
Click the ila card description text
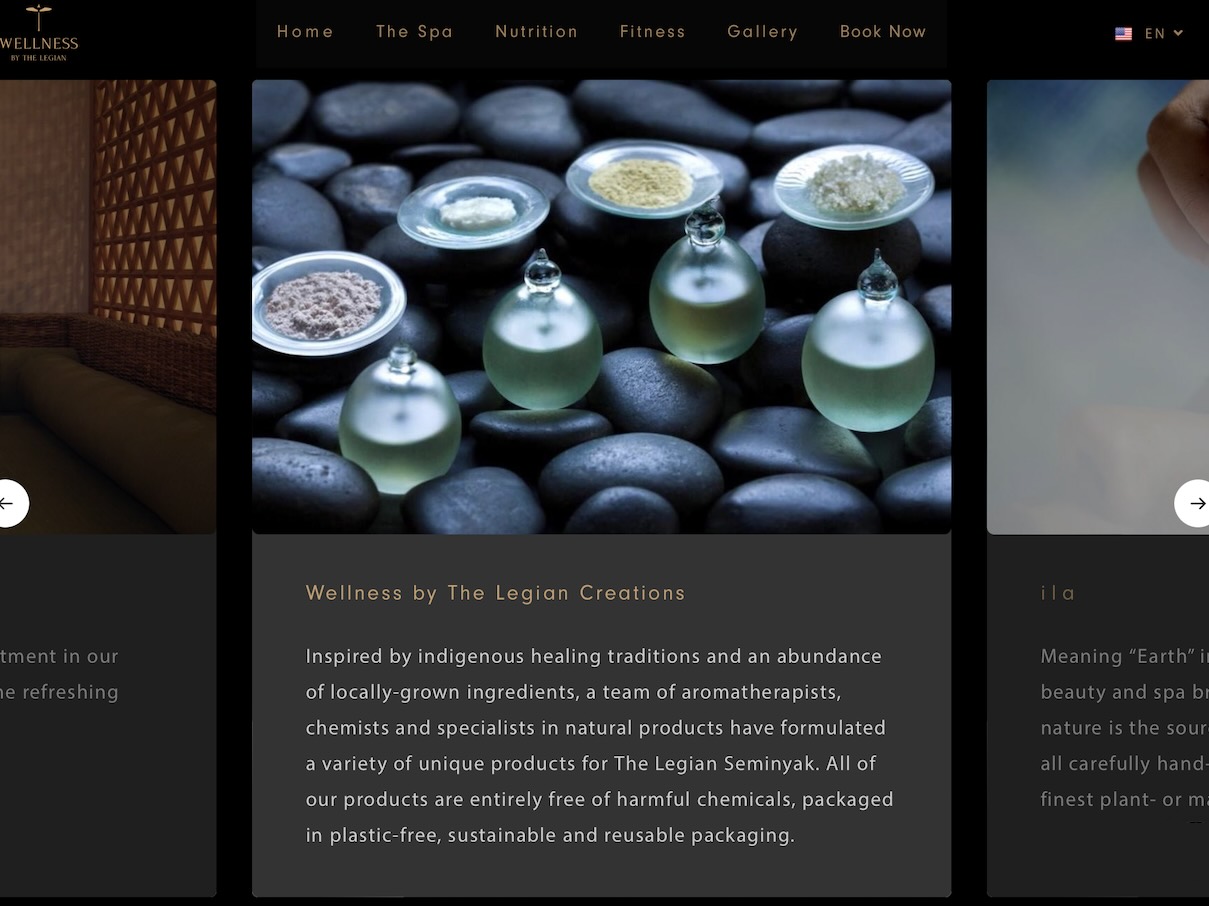1124,728
